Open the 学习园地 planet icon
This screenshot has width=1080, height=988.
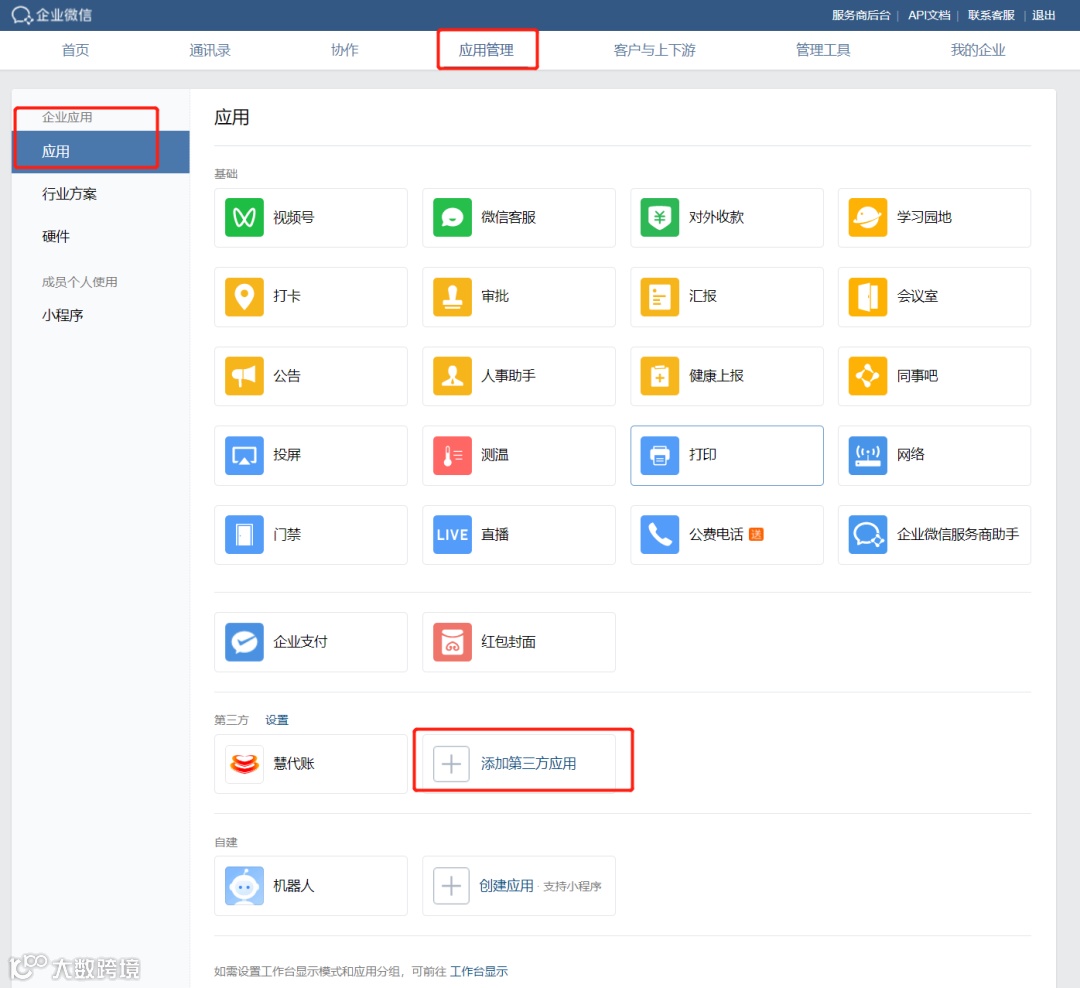point(867,218)
